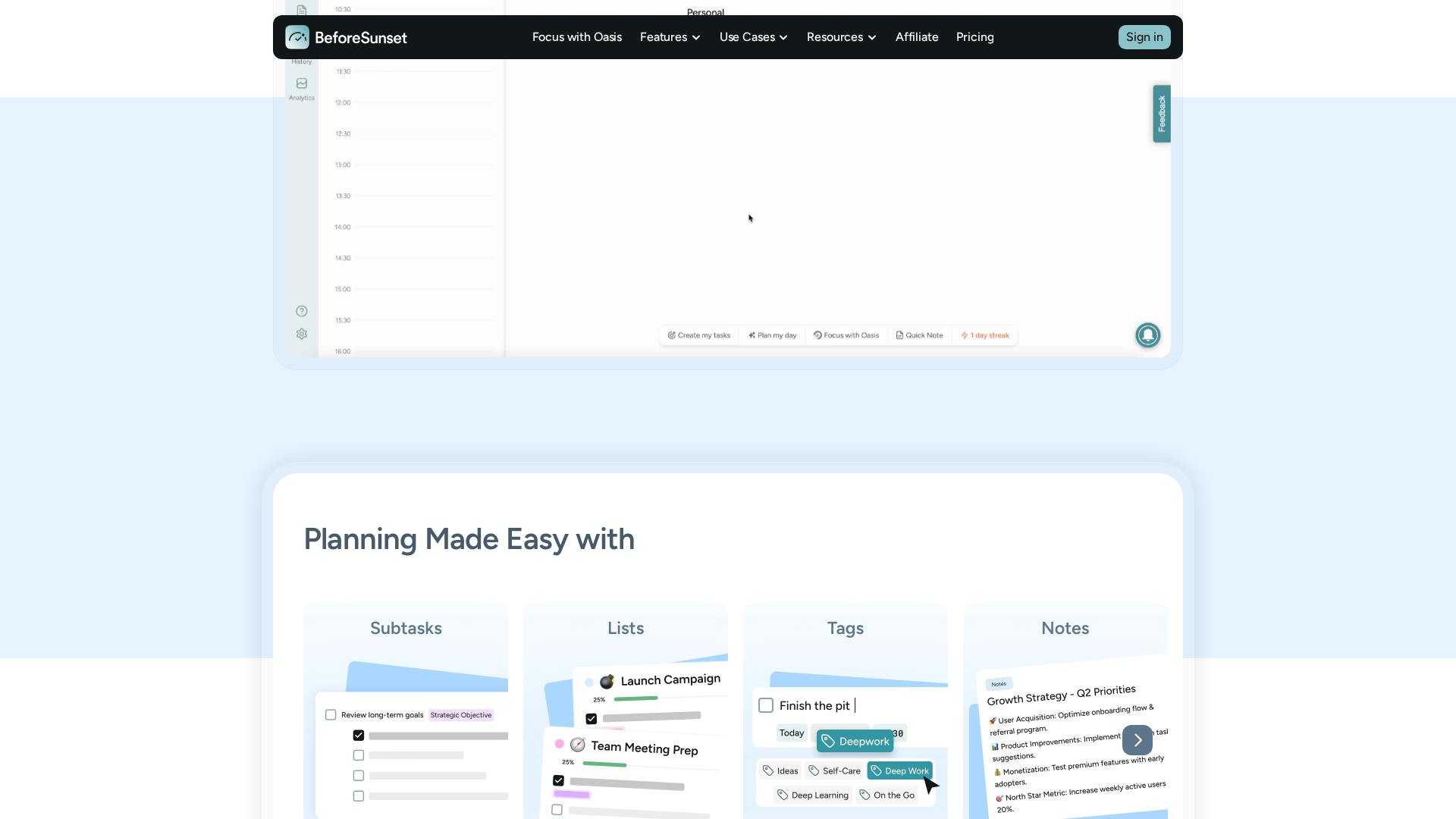
Task: Click the help question mark icon
Action: (x=302, y=311)
